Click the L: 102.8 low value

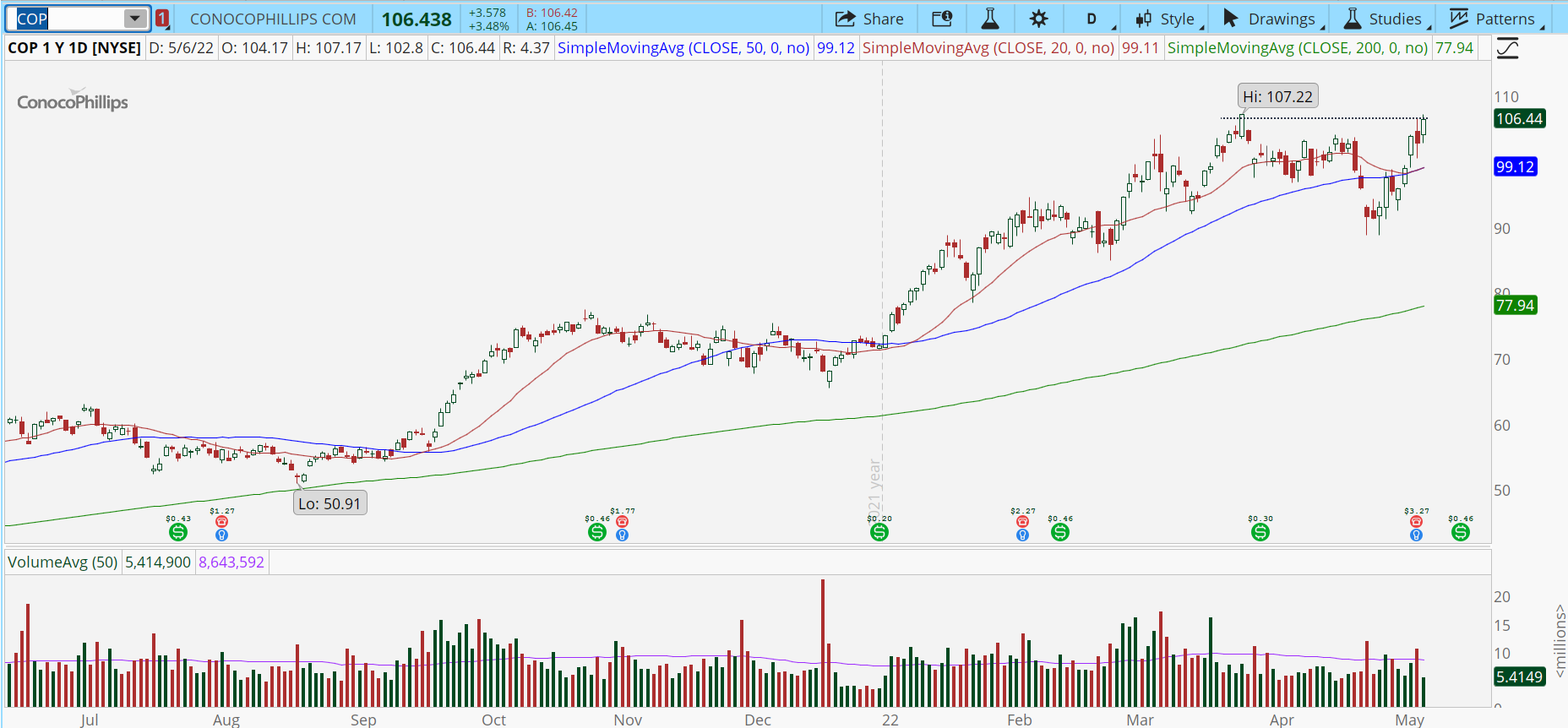click(396, 48)
